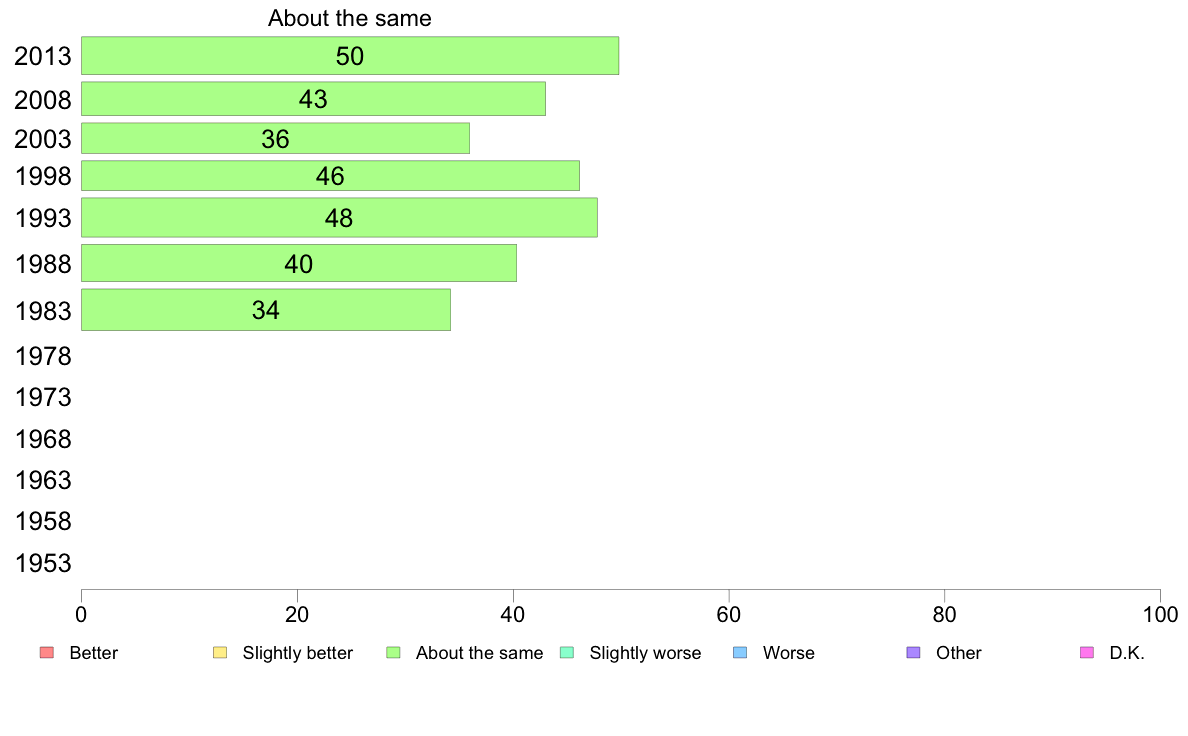Click the purple Other legend swatch
1188x736 pixels.
(914, 653)
